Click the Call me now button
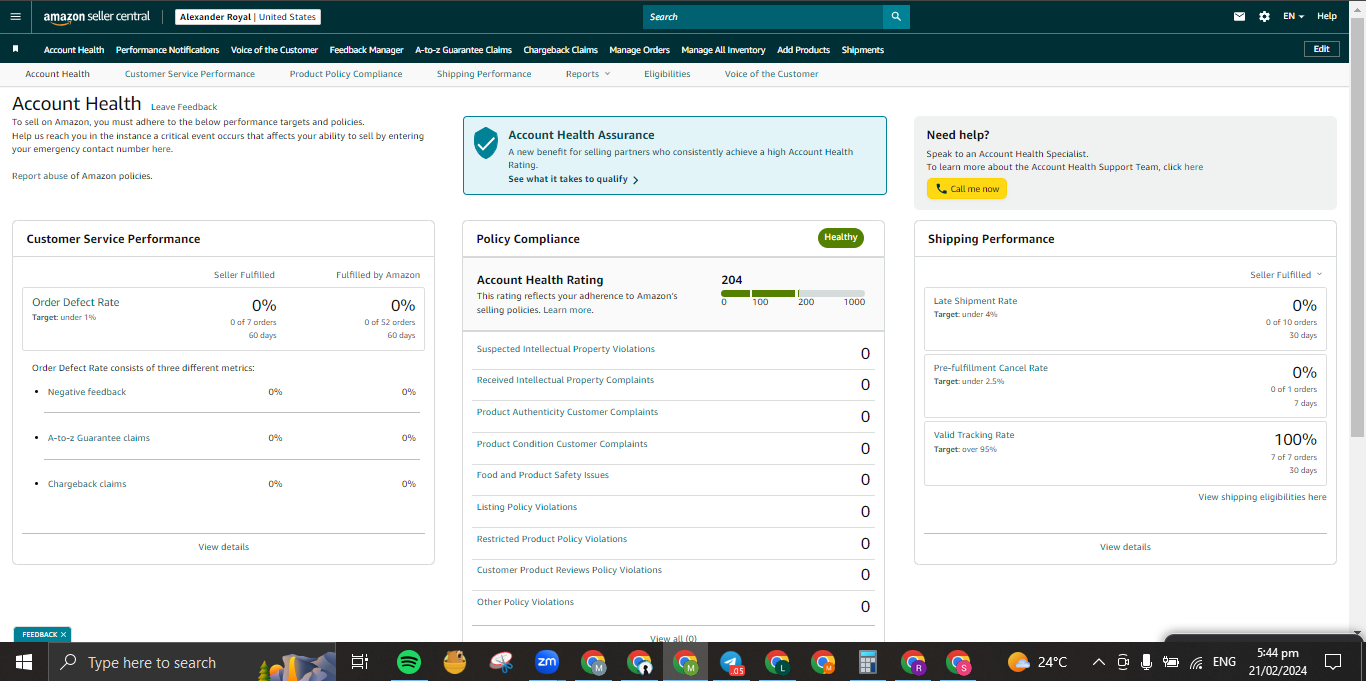The width and height of the screenshot is (1366, 681). tap(967, 189)
